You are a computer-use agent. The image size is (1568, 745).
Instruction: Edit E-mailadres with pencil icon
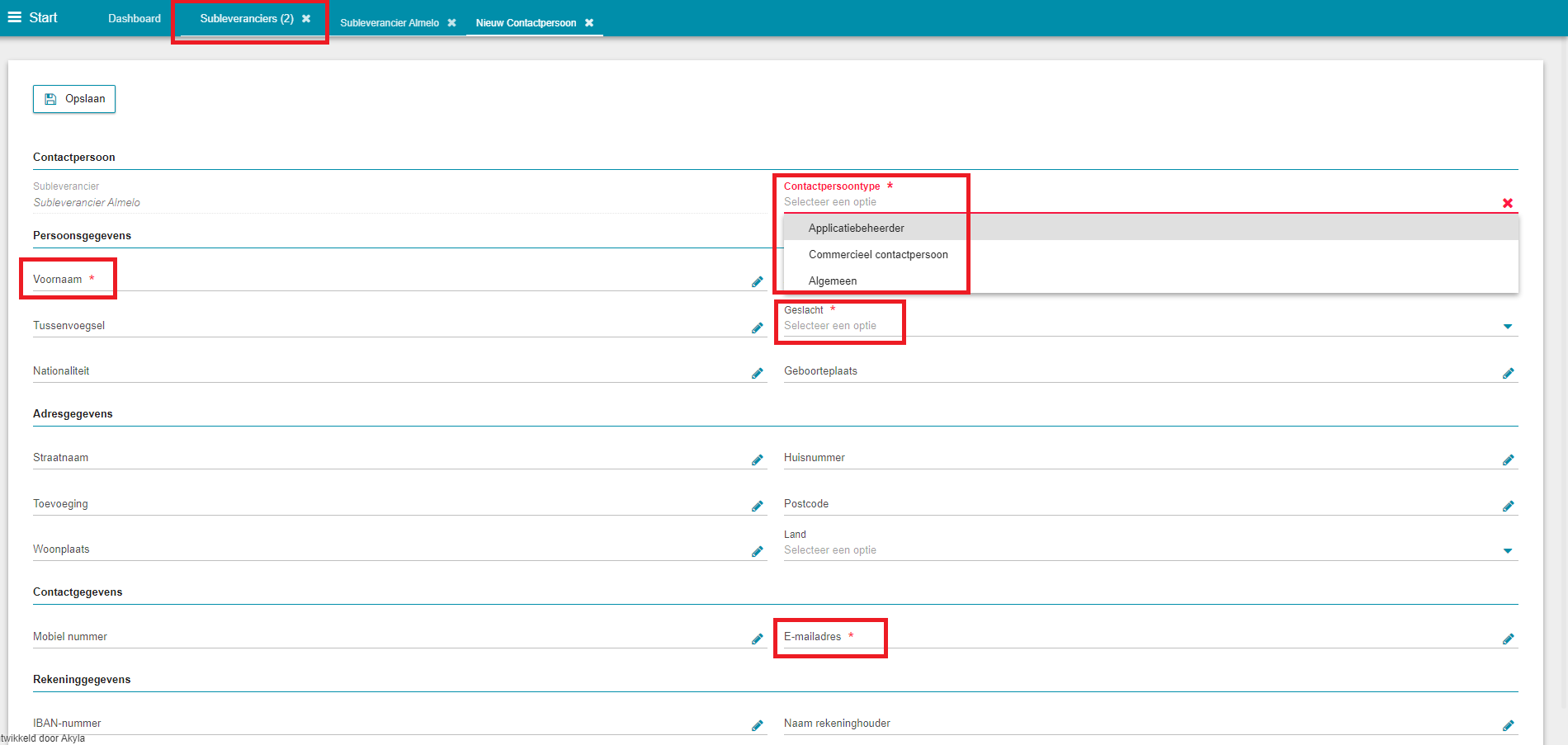[x=1509, y=639]
